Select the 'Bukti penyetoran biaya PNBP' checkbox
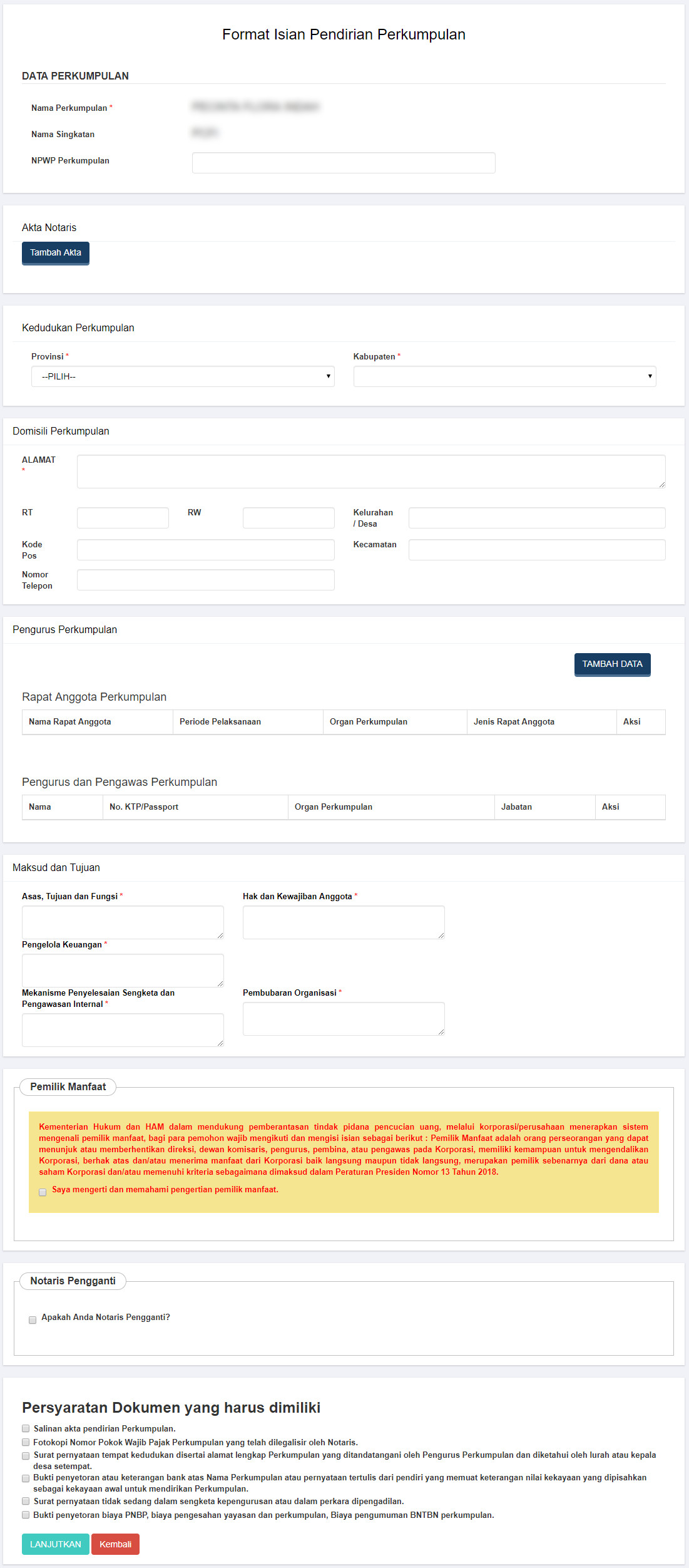Image resolution: width=689 pixels, height=1568 pixels. tap(26, 1515)
